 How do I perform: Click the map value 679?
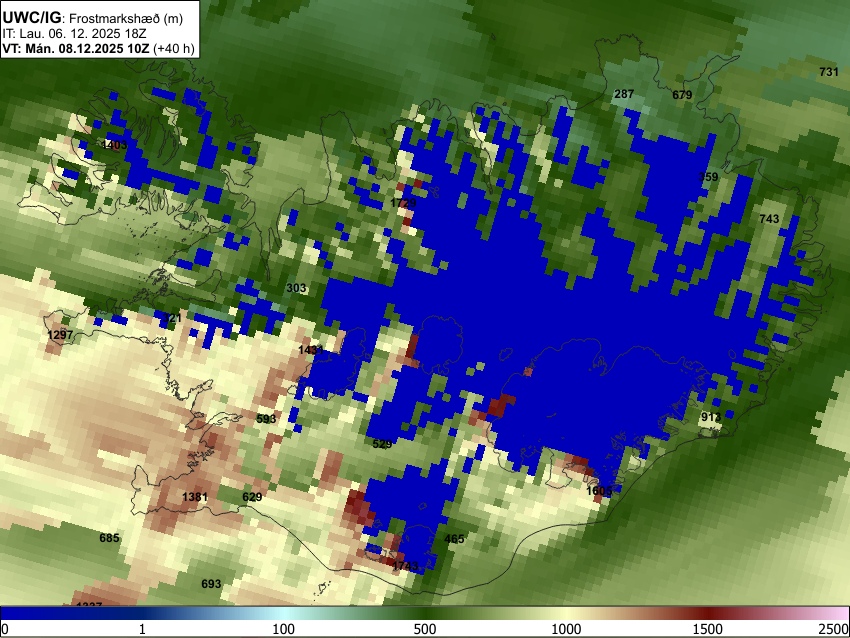point(682,95)
